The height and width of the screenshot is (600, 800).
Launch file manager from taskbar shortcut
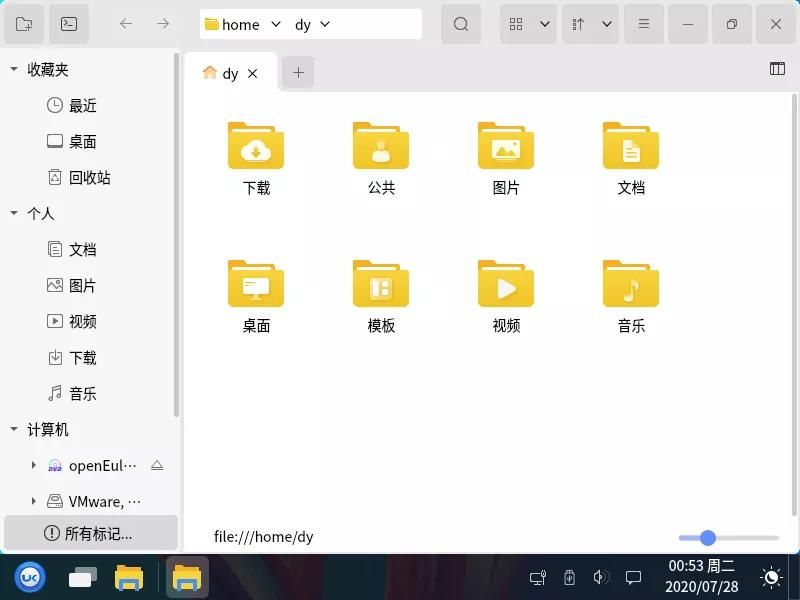tap(129, 578)
